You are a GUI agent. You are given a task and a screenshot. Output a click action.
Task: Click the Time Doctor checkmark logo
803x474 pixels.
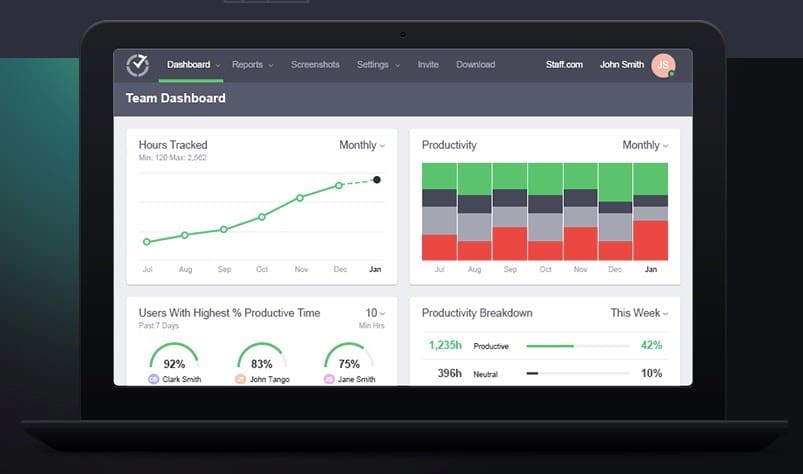pos(138,65)
